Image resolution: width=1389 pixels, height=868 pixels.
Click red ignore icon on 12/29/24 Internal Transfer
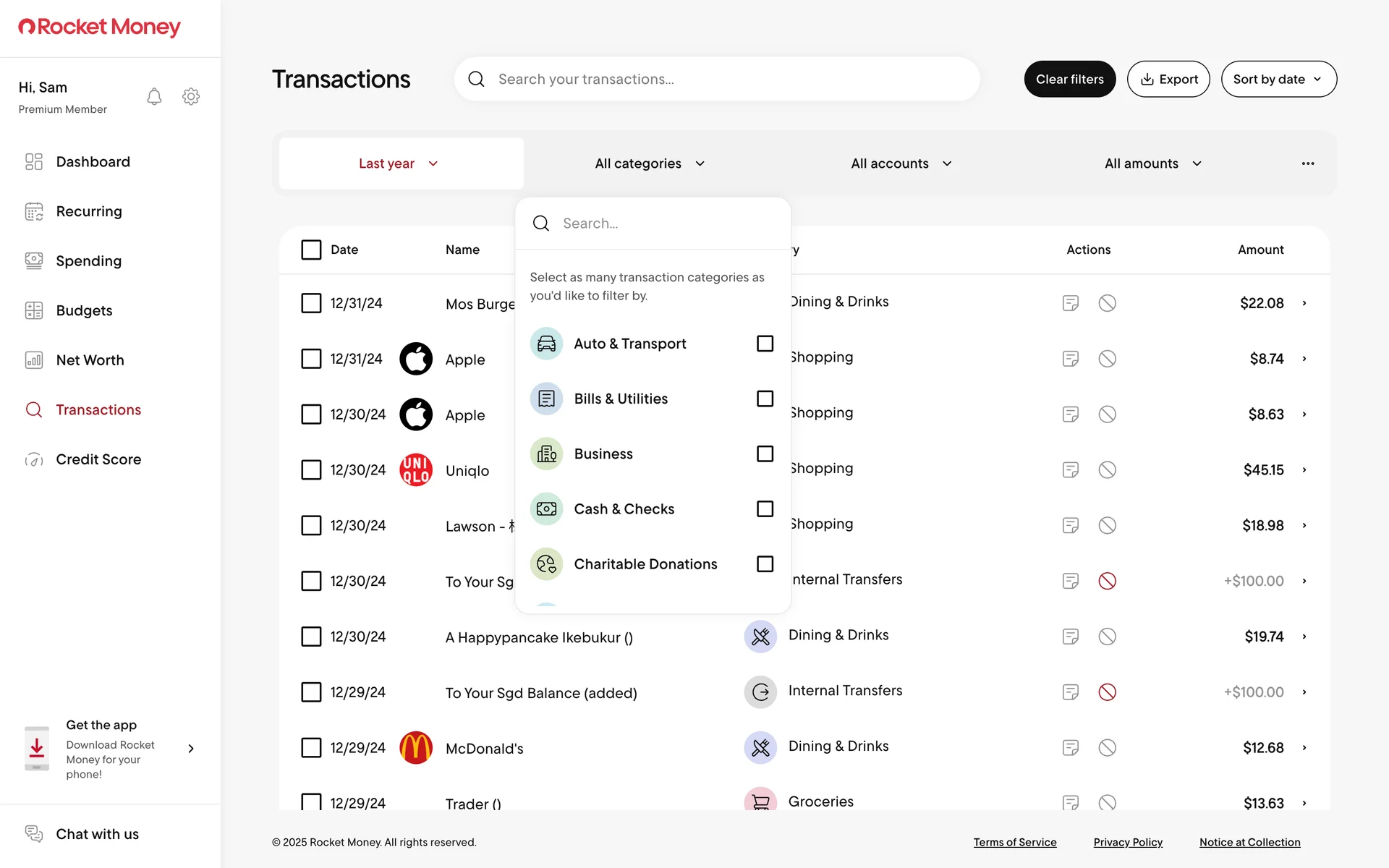click(1107, 692)
